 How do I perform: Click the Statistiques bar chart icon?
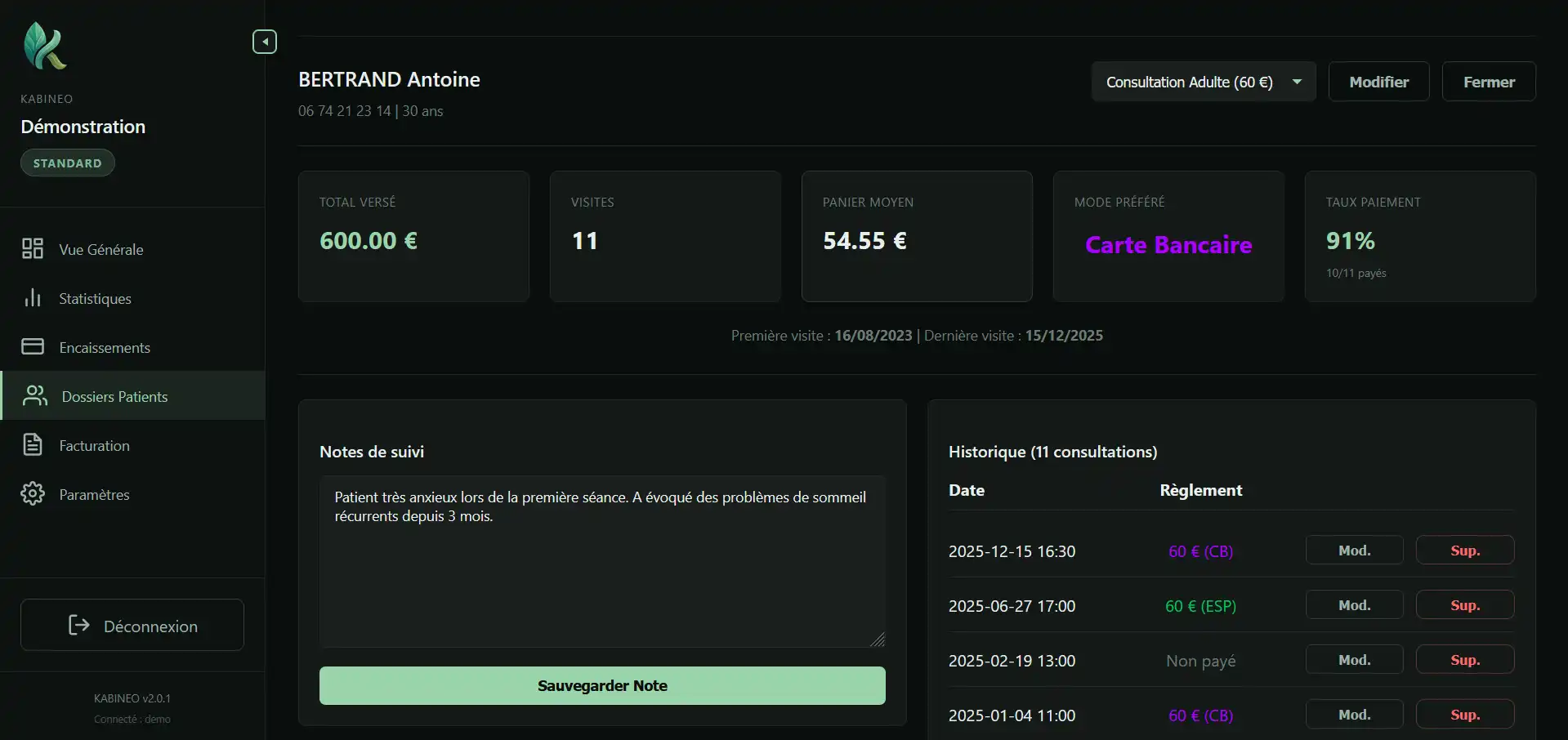33,298
